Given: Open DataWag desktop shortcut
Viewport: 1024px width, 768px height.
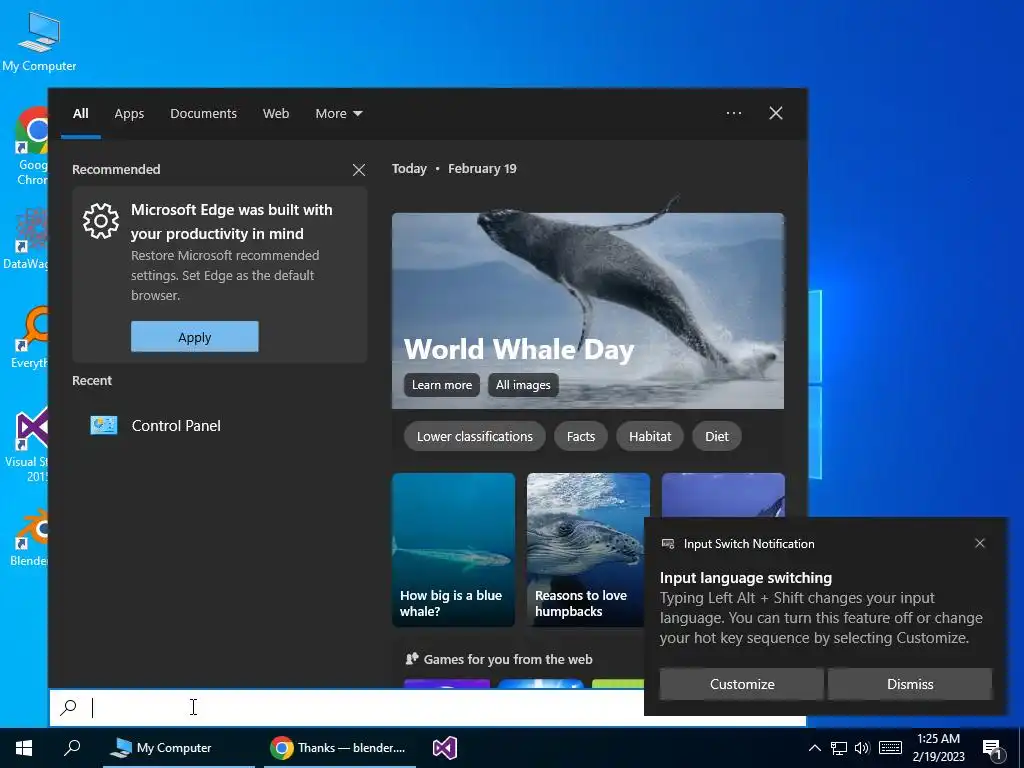Looking at the screenshot, I should [26, 238].
